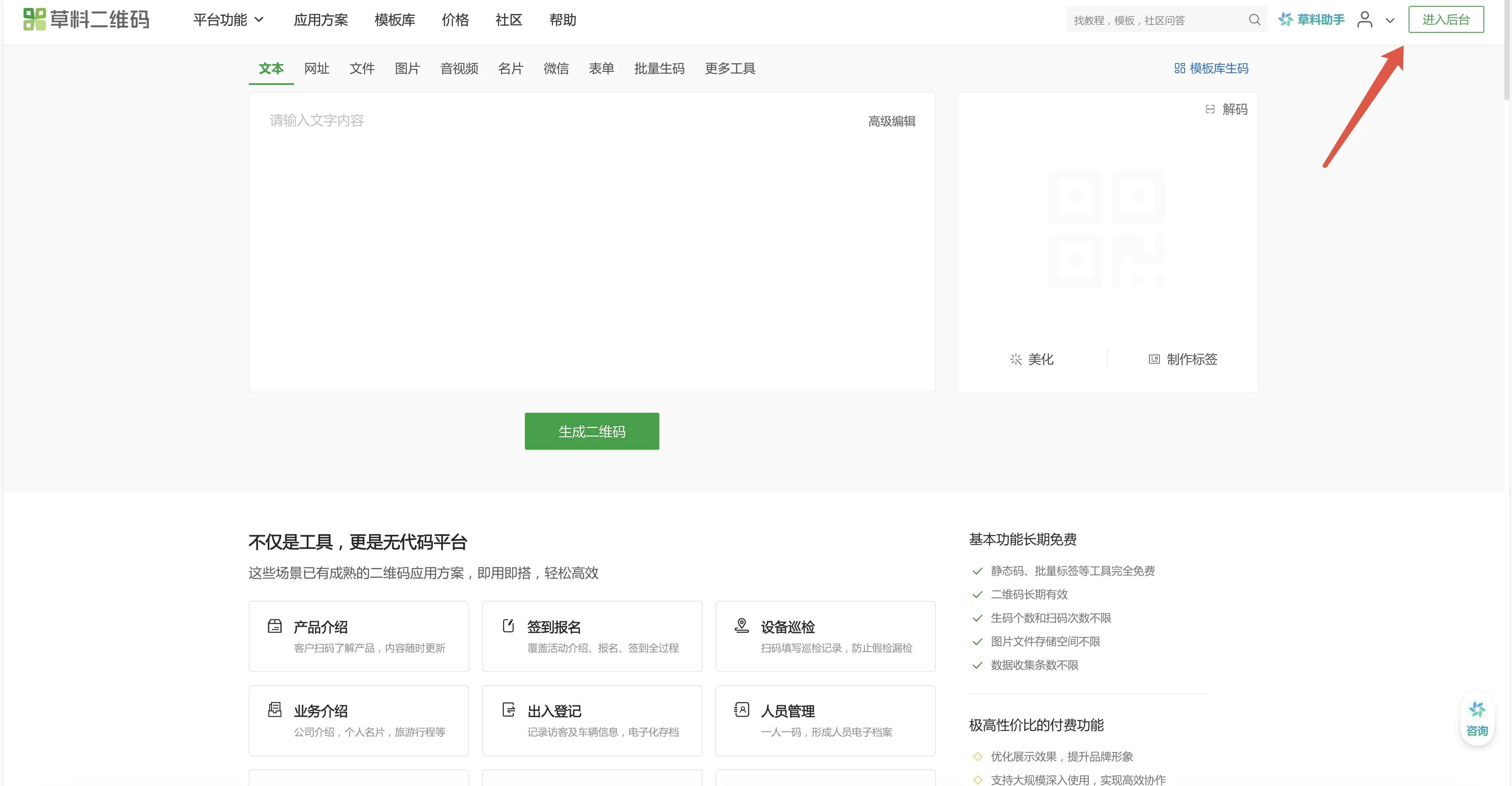The width and height of the screenshot is (1512, 786).
Task: Click the 解码 scan icon
Action: [x=1210, y=109]
